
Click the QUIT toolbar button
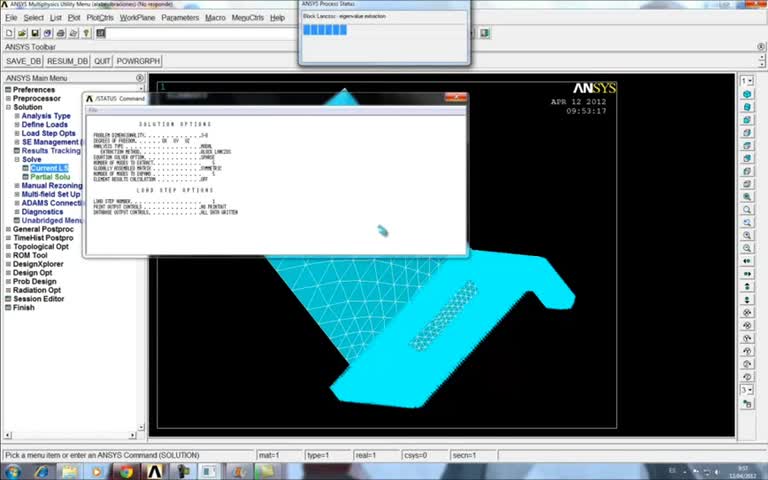point(102,61)
